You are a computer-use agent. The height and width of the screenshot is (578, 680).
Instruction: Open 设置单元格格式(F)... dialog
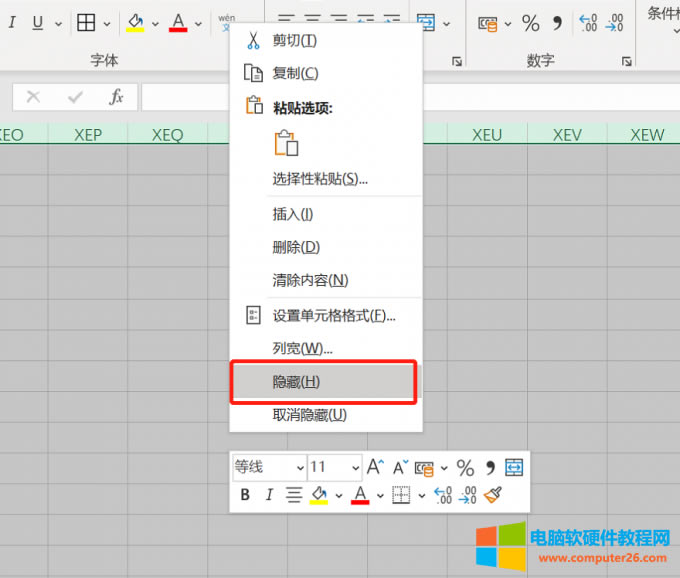[334, 316]
